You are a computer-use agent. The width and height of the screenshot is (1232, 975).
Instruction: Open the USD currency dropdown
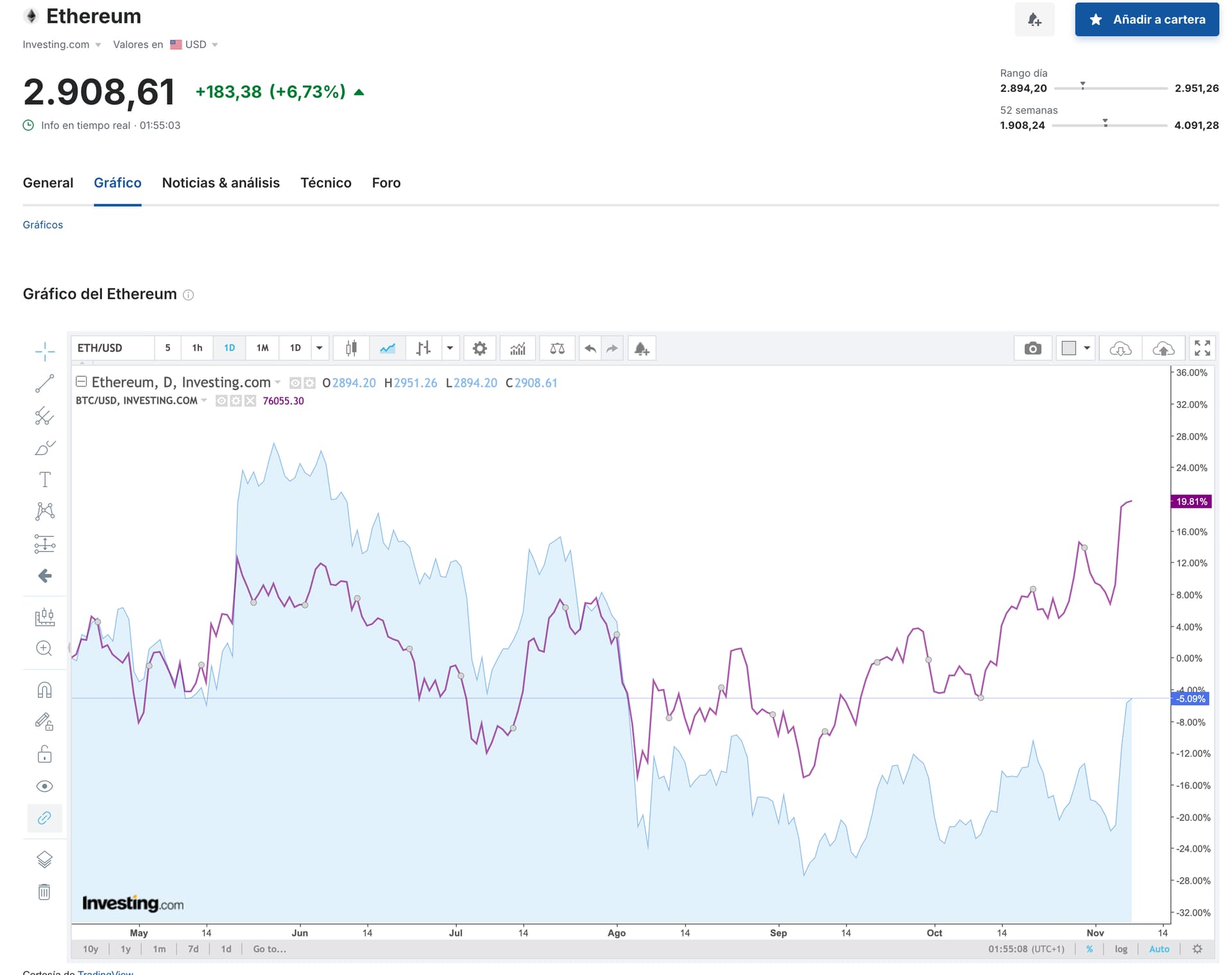(x=194, y=44)
